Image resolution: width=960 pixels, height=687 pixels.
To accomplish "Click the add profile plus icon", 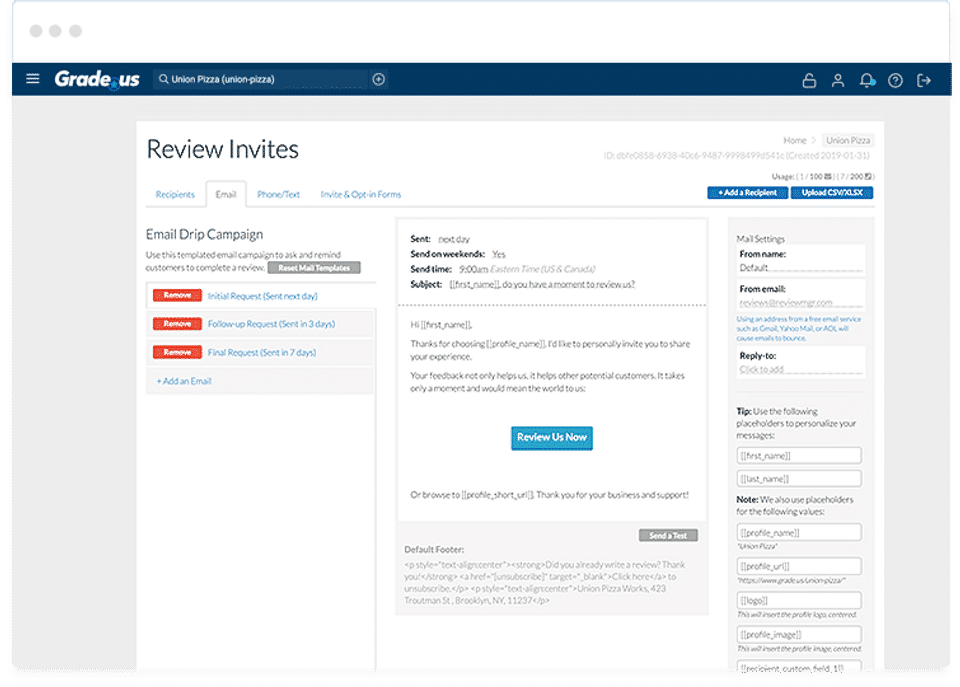I will click(378, 79).
